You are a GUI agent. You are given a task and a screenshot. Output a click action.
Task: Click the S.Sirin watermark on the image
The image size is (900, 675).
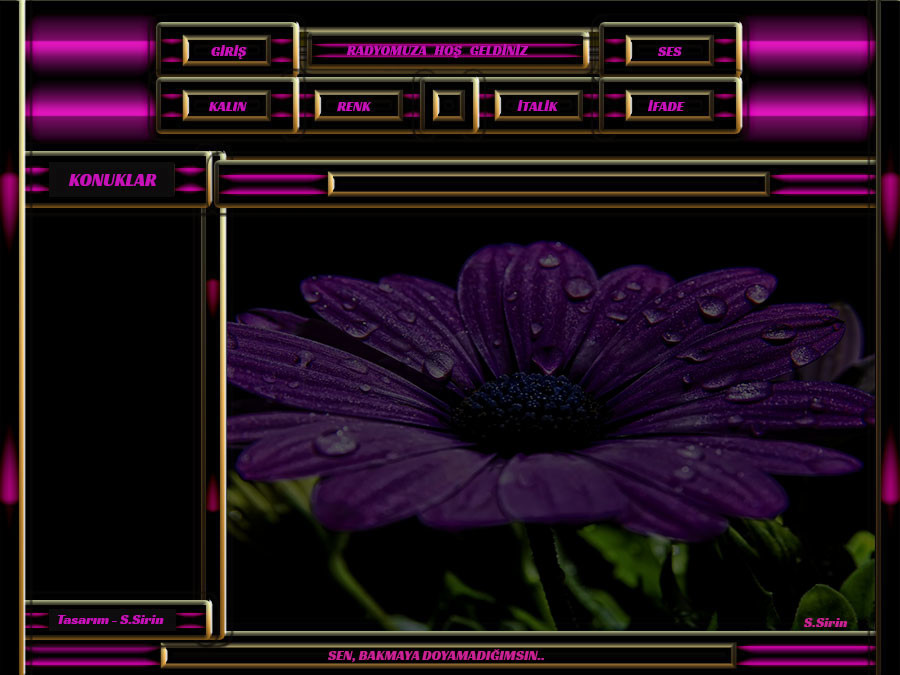tap(825, 623)
